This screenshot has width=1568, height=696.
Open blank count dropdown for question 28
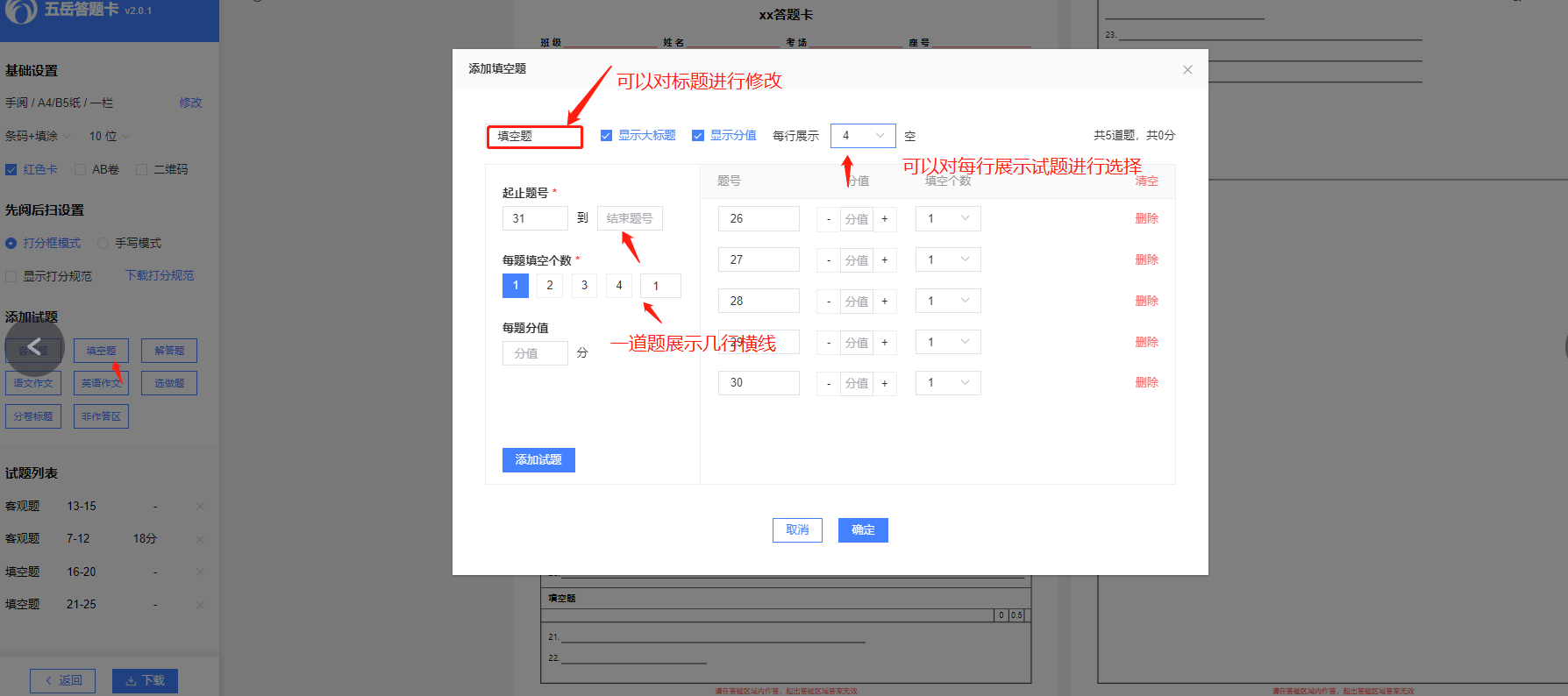tap(948, 302)
